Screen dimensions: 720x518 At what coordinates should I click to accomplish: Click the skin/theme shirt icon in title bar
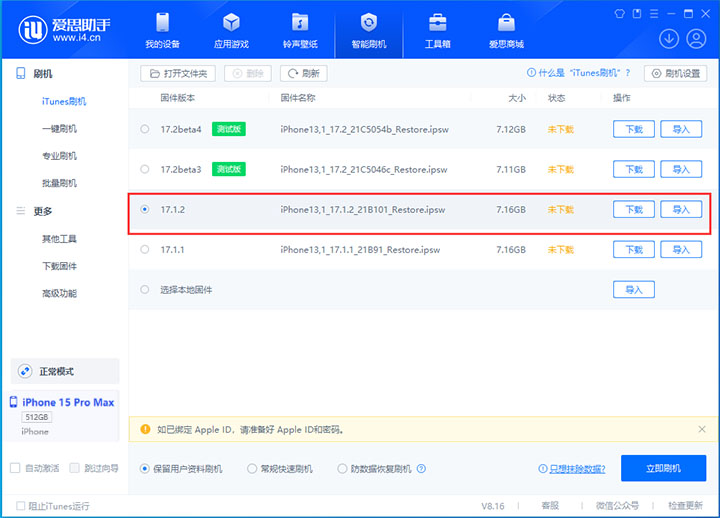click(x=619, y=14)
